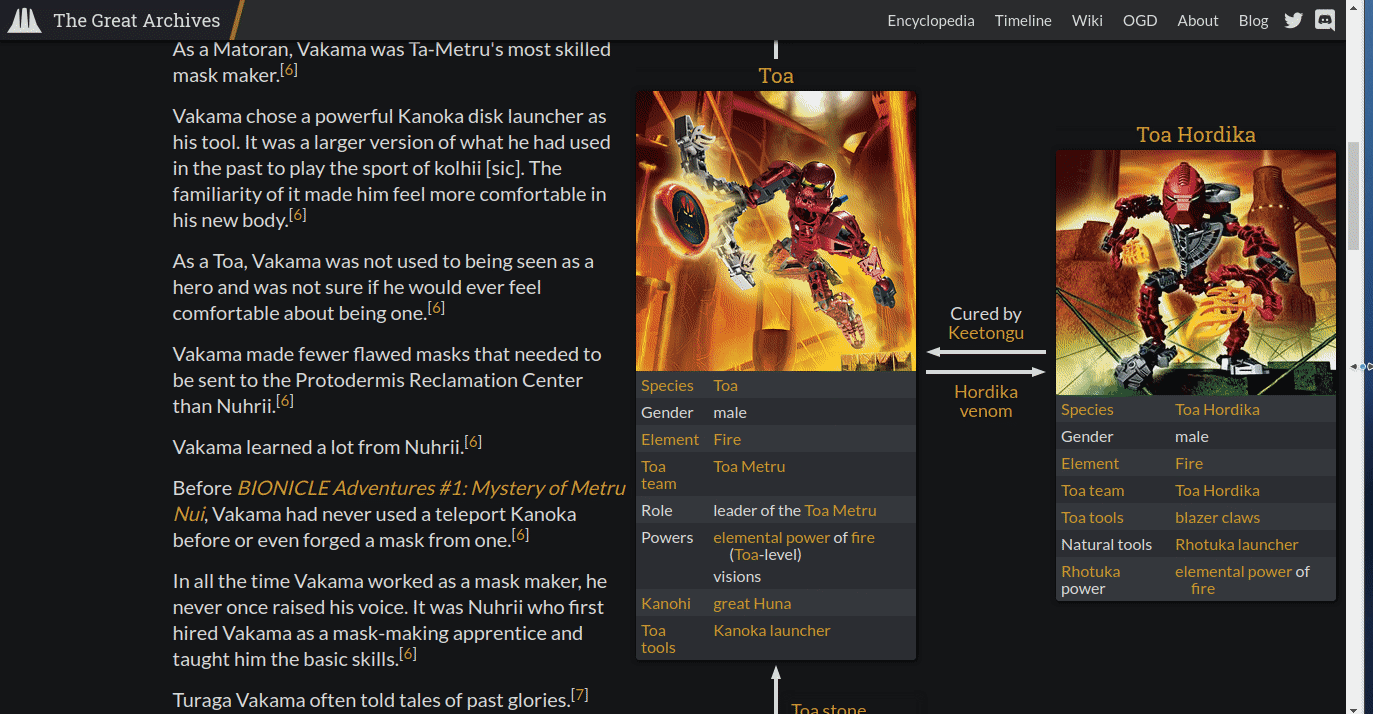Click The Great Archives logo icon
This screenshot has width=1373, height=714.
25,20
